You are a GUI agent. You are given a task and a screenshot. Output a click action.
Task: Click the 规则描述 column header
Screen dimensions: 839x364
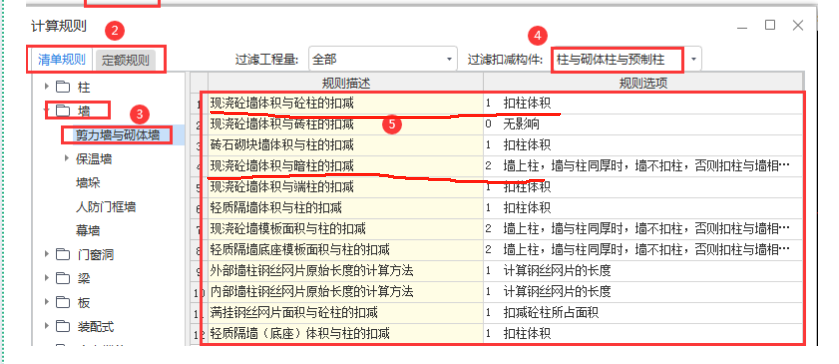(346, 82)
